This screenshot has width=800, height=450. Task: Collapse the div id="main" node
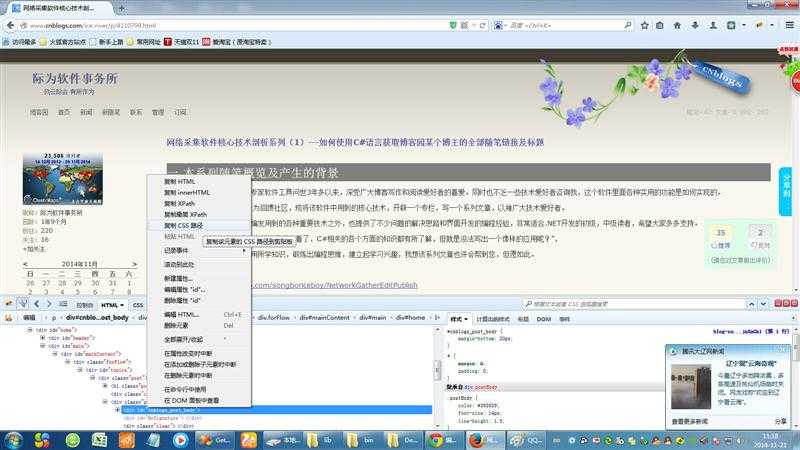pyautogui.click(x=43, y=346)
